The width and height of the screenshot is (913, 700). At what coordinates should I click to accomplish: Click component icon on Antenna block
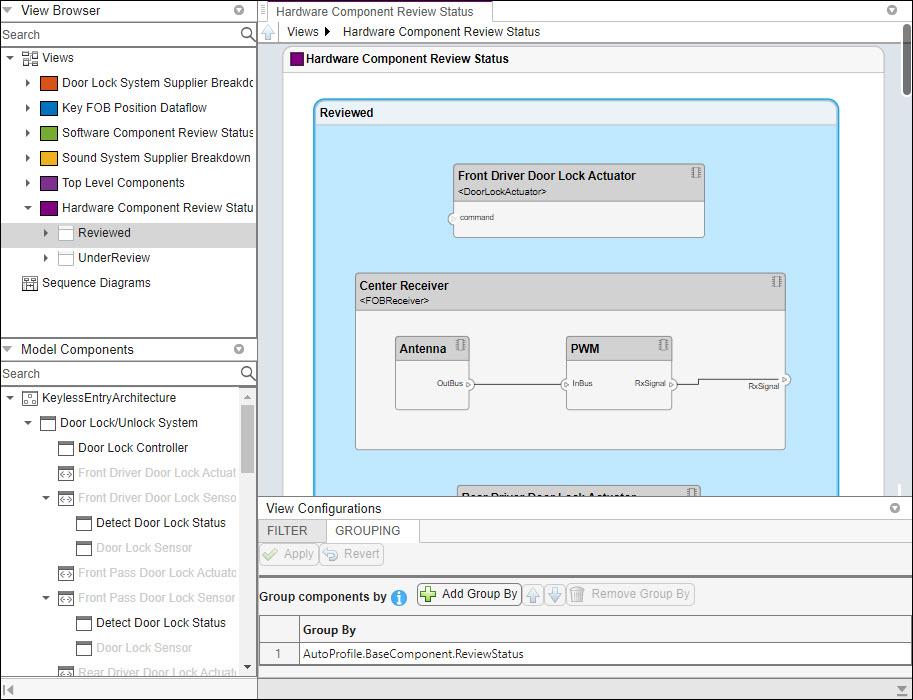[x=461, y=345]
